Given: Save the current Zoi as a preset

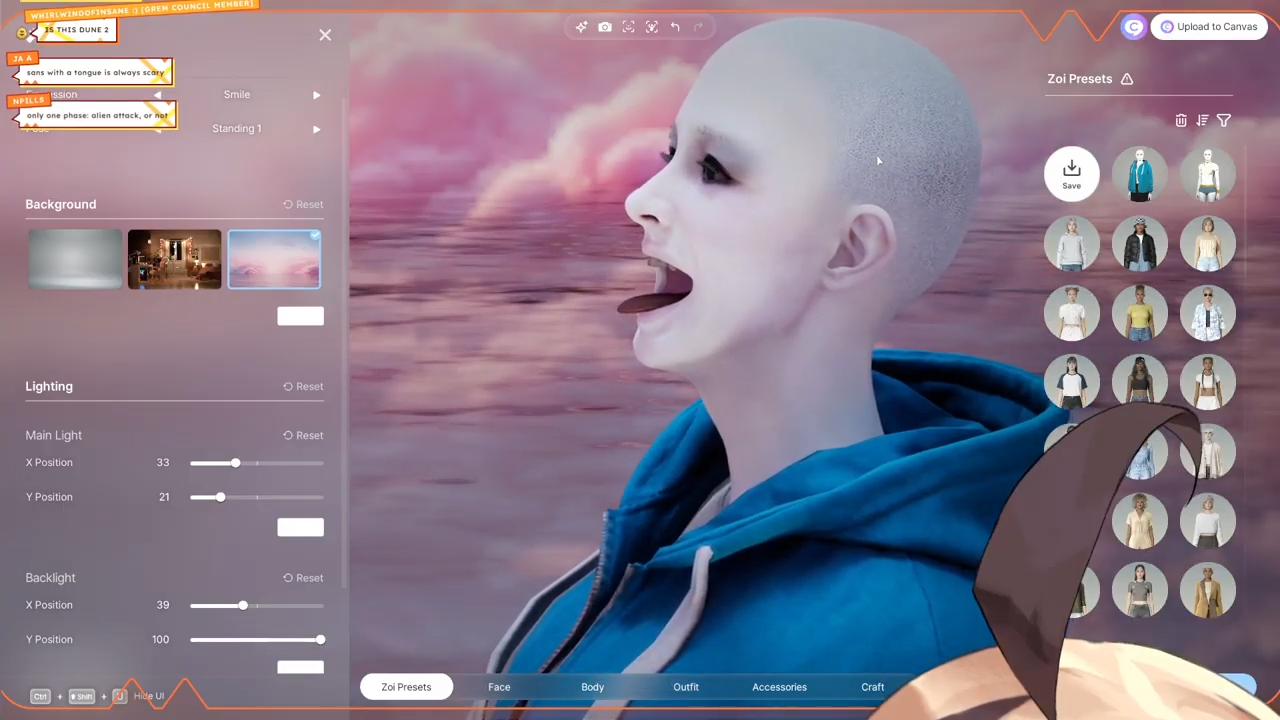Looking at the screenshot, I should 1072,174.
